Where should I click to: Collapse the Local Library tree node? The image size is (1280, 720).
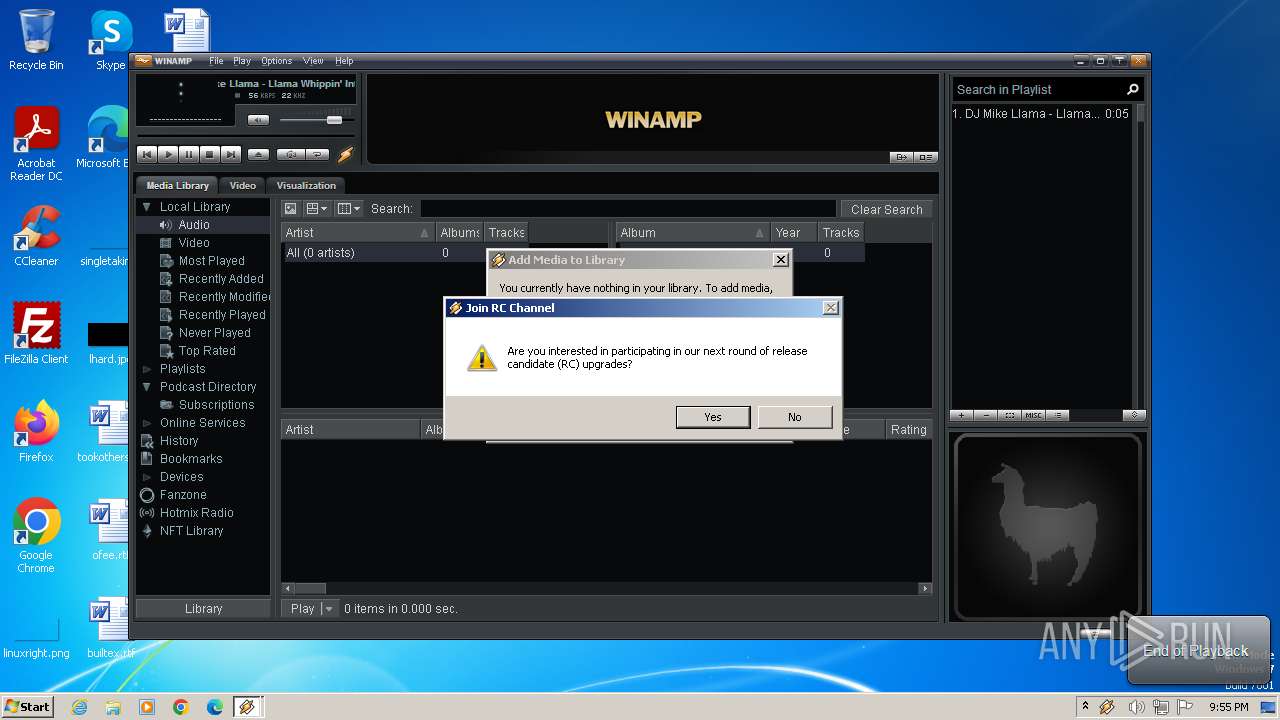coord(147,207)
